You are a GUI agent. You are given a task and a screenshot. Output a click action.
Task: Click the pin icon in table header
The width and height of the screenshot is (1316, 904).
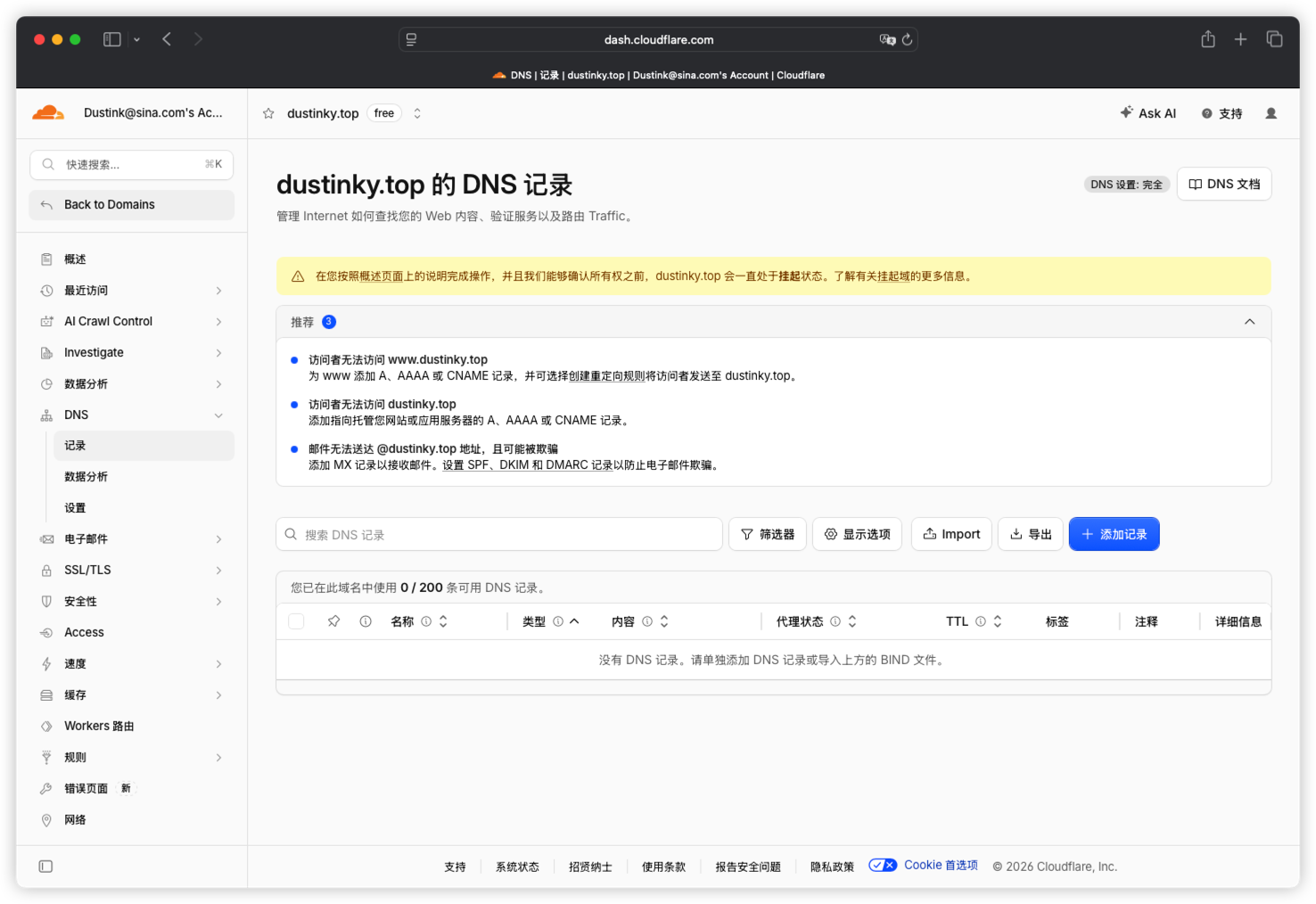click(333, 621)
